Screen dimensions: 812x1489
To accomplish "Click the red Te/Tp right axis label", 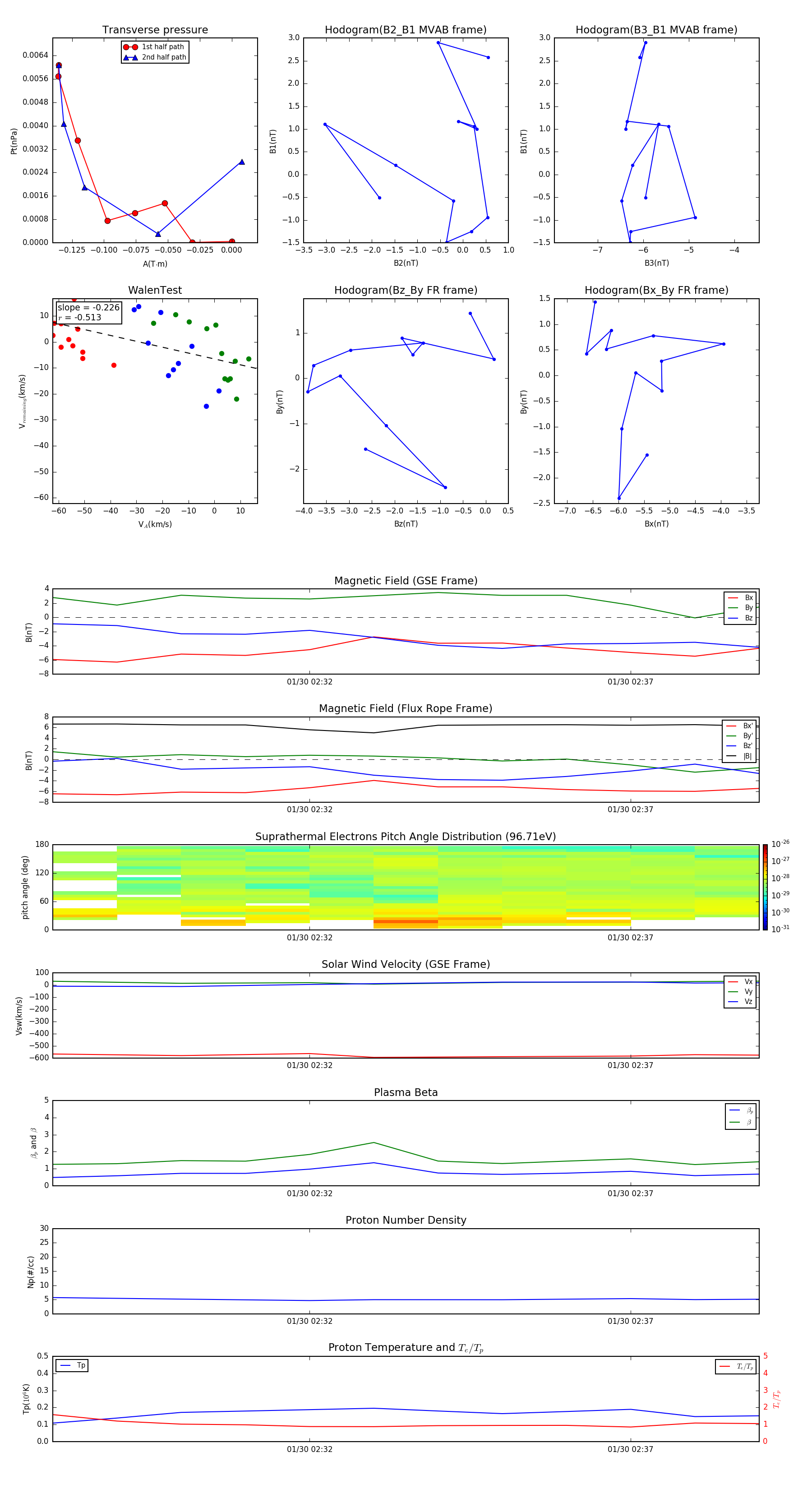I will (777, 1399).
